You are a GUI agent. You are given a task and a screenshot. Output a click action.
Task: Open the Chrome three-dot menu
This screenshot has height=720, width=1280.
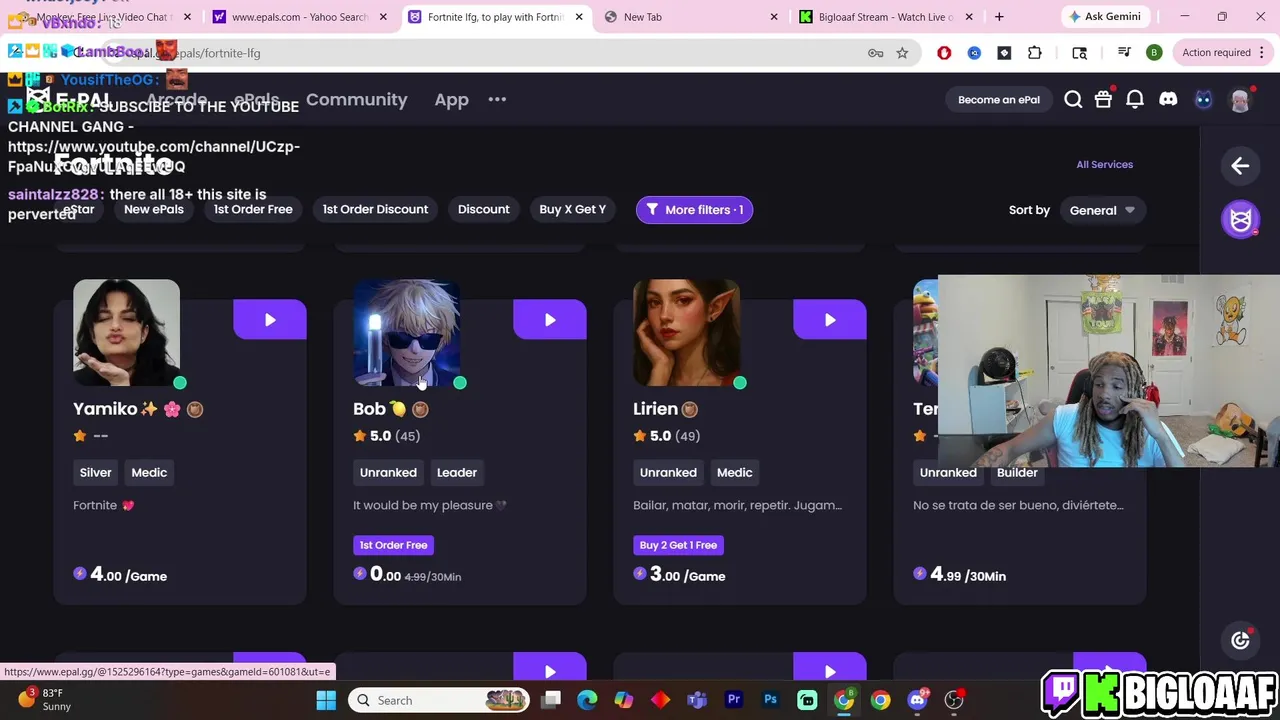coord(1261,53)
